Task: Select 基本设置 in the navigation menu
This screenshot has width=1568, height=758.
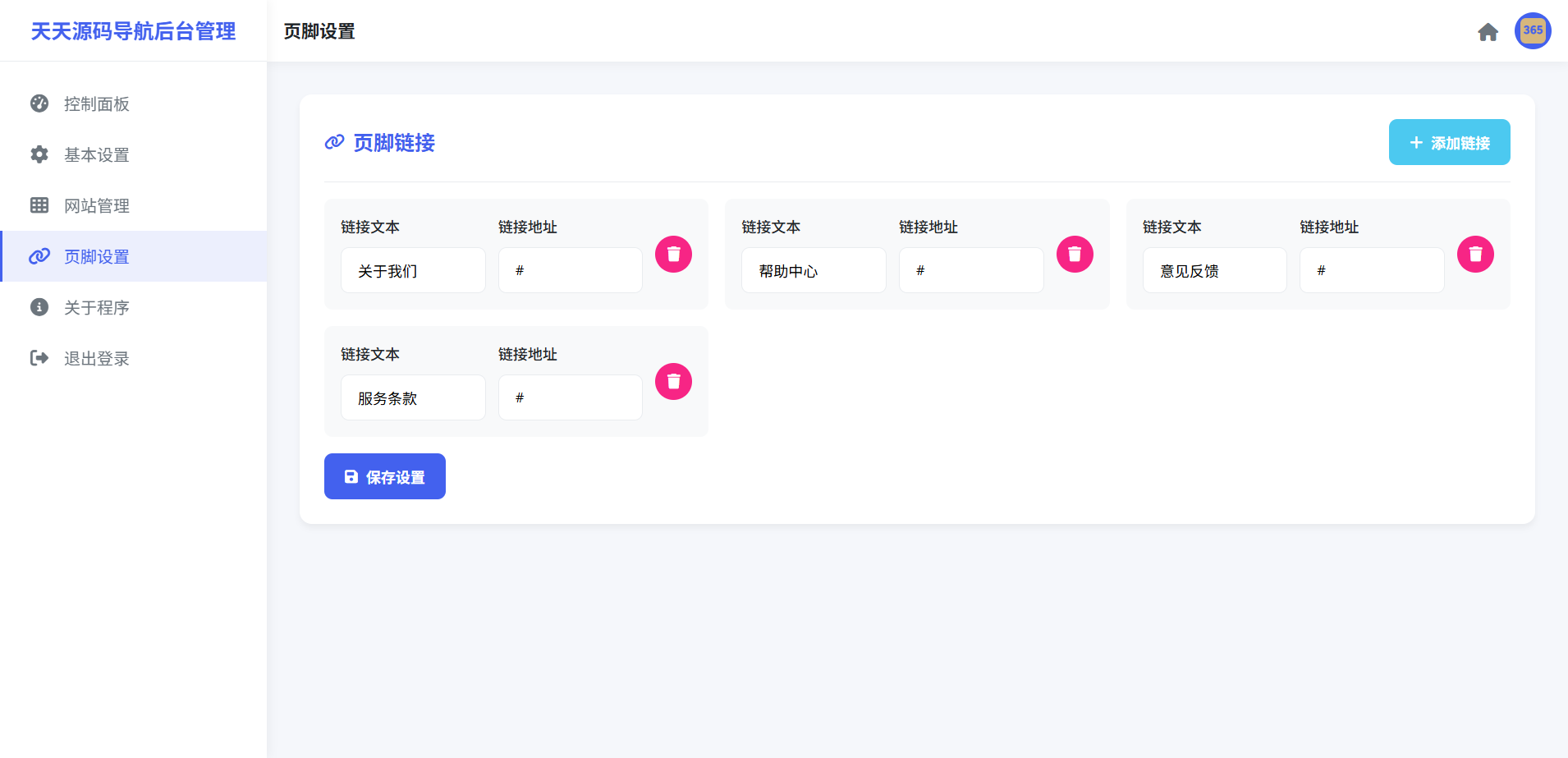Action: [96, 154]
